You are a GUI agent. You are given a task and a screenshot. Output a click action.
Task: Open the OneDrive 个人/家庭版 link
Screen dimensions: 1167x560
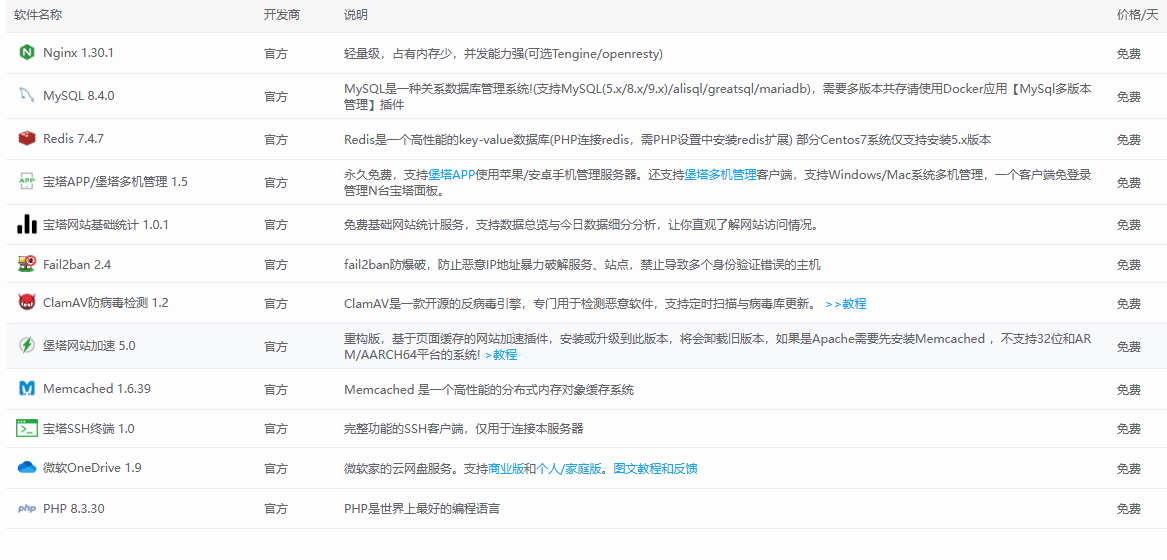tap(569, 468)
